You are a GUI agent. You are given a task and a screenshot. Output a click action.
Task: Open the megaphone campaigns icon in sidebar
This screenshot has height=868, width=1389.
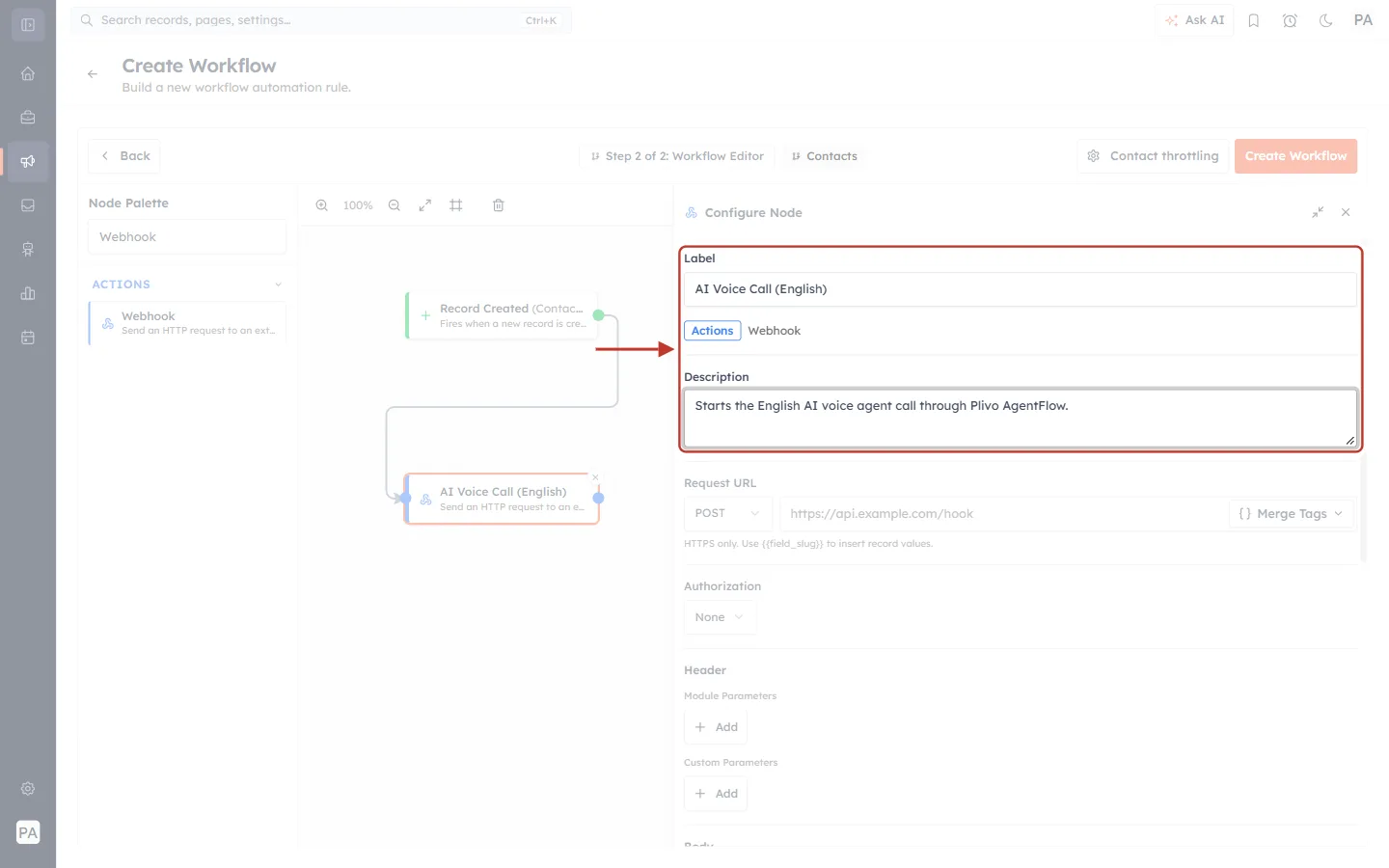[x=28, y=161]
